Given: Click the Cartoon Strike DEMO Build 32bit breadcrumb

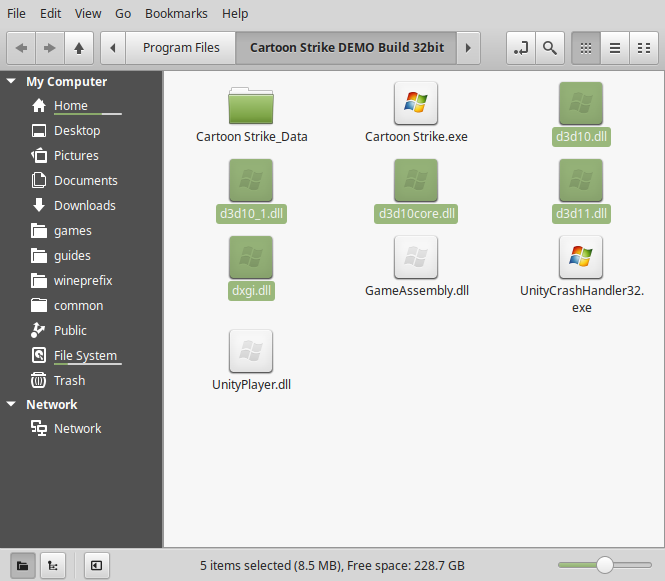Looking at the screenshot, I should click(346, 48).
